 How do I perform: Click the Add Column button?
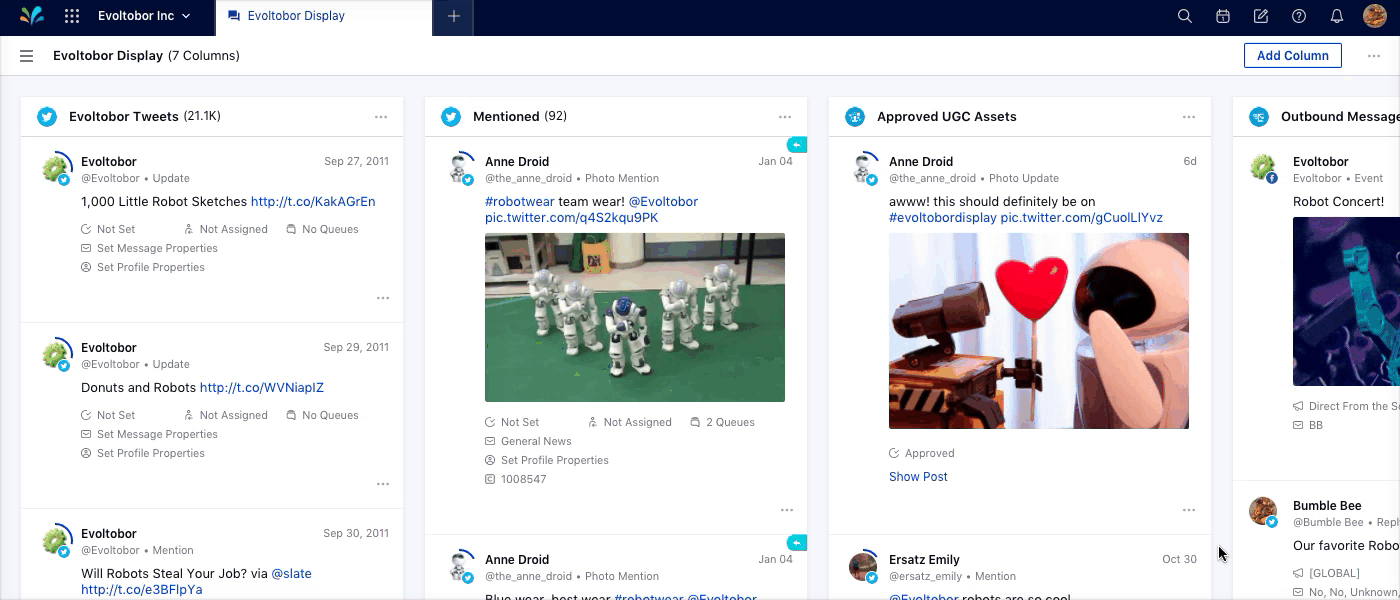point(1292,56)
